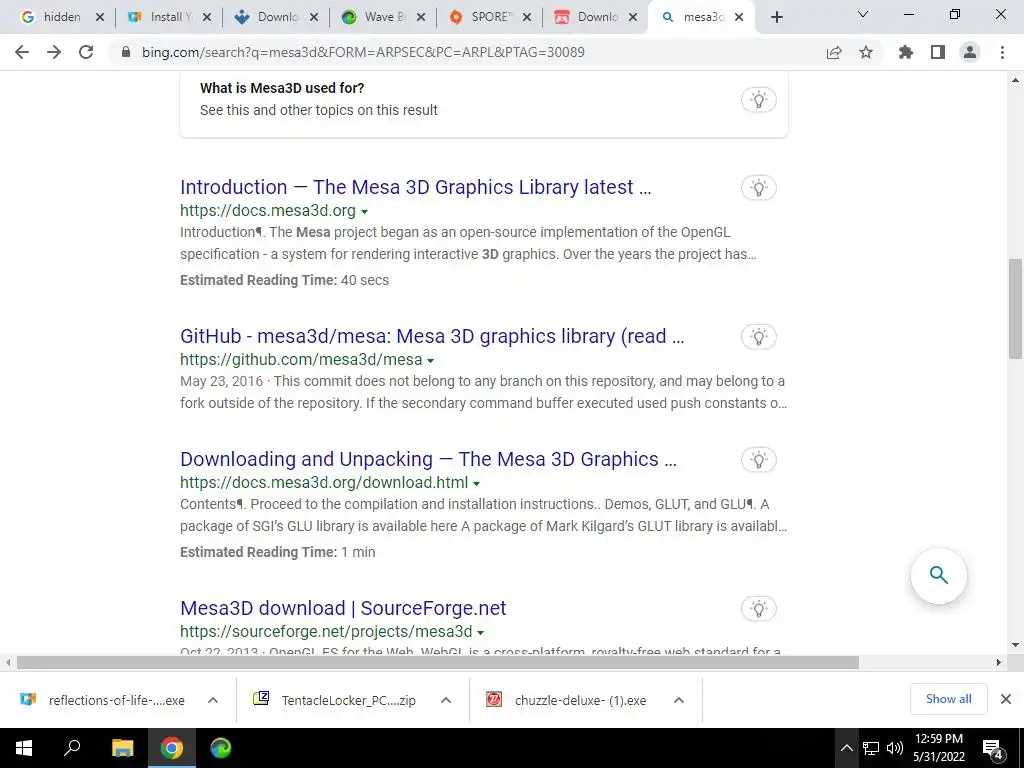Click What is Mesa3D used for? topic
This screenshot has width=1024, height=768.
point(282,88)
